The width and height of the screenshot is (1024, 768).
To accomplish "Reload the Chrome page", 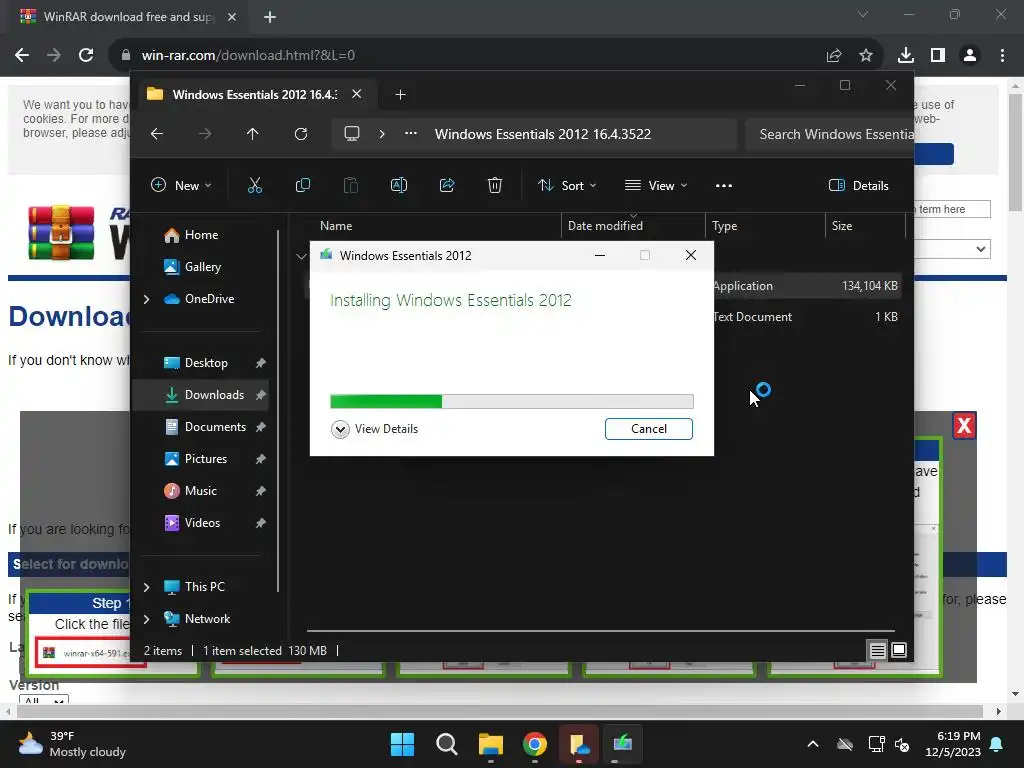I will [x=86, y=55].
